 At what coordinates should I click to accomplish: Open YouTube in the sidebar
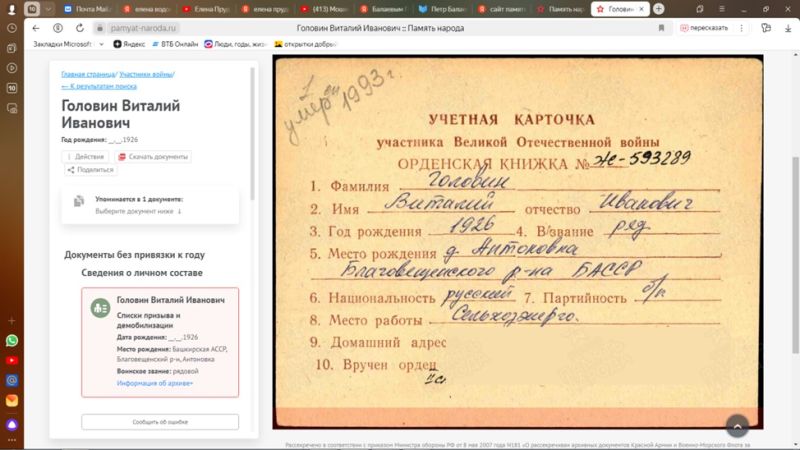coord(12,360)
